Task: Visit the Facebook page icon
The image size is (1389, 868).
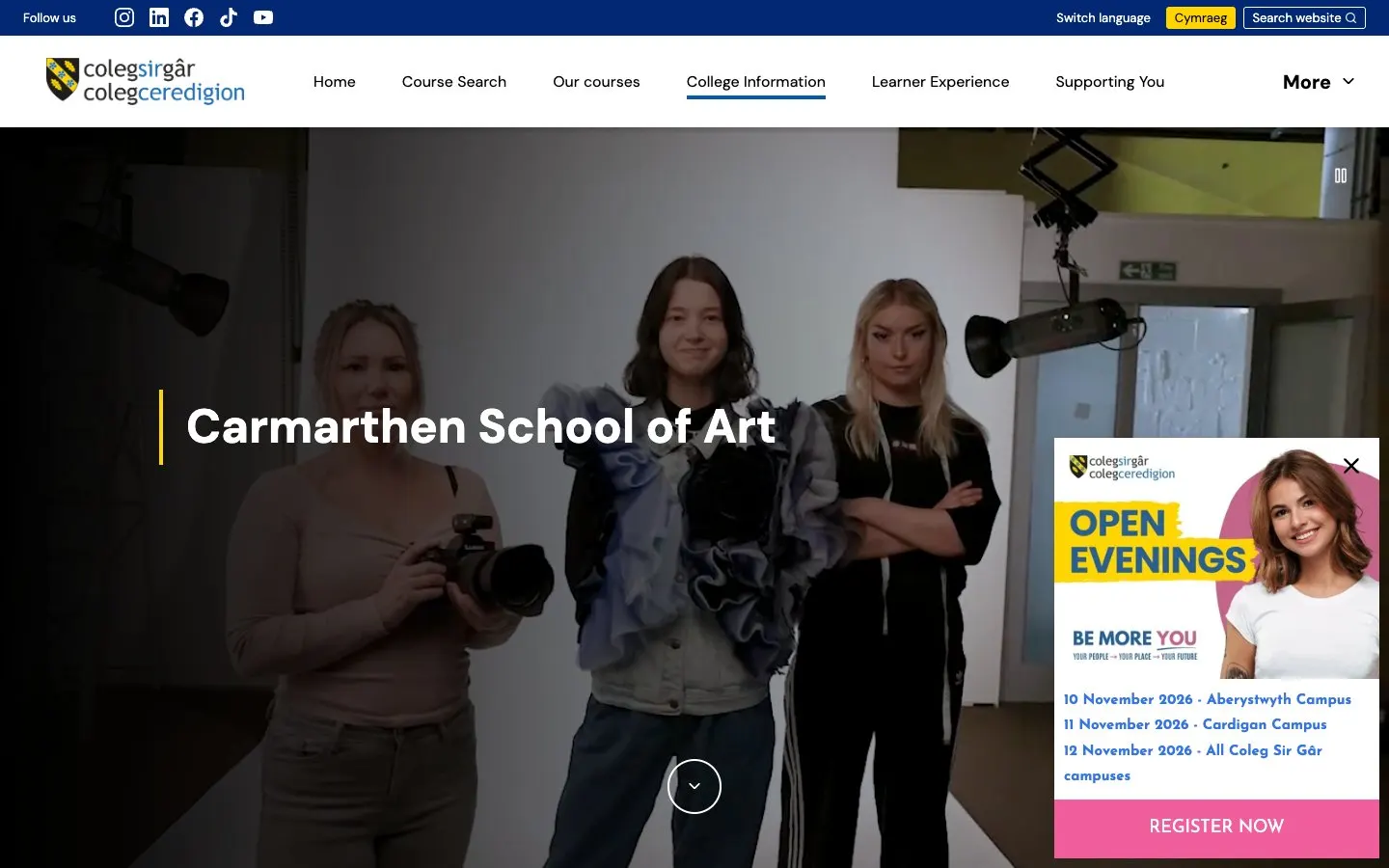Action: (x=194, y=17)
